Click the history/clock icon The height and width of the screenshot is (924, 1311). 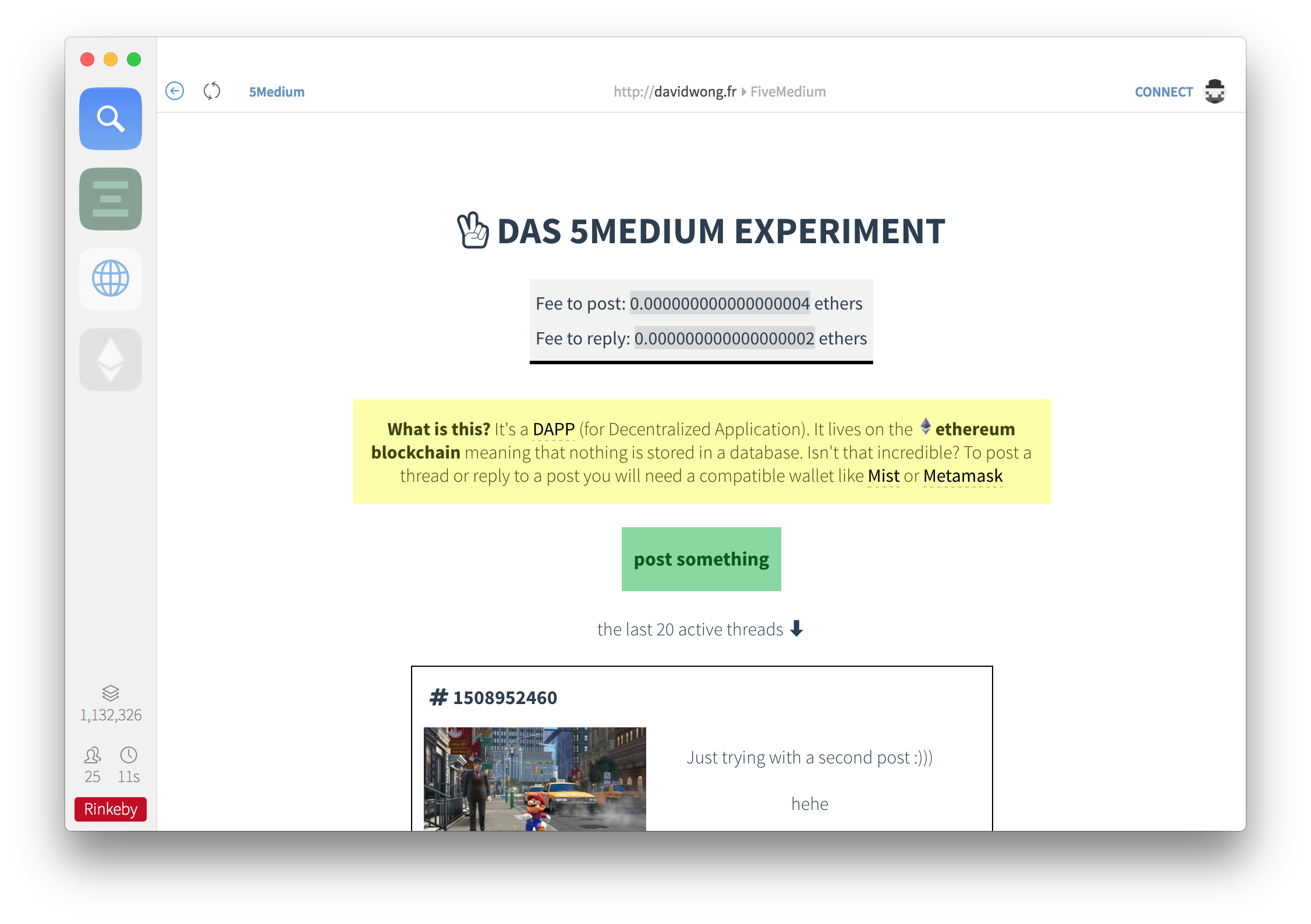[129, 754]
